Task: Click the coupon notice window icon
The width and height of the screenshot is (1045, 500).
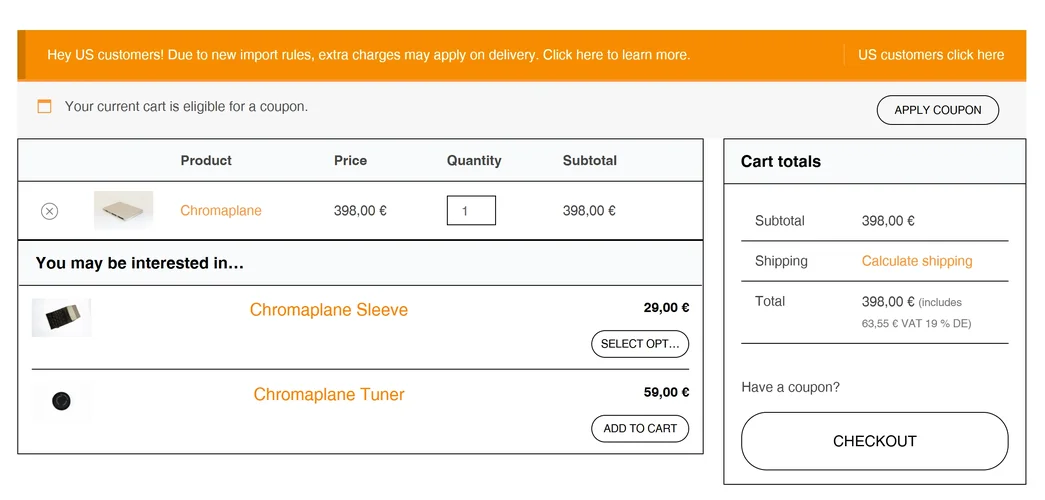Action: [x=44, y=106]
